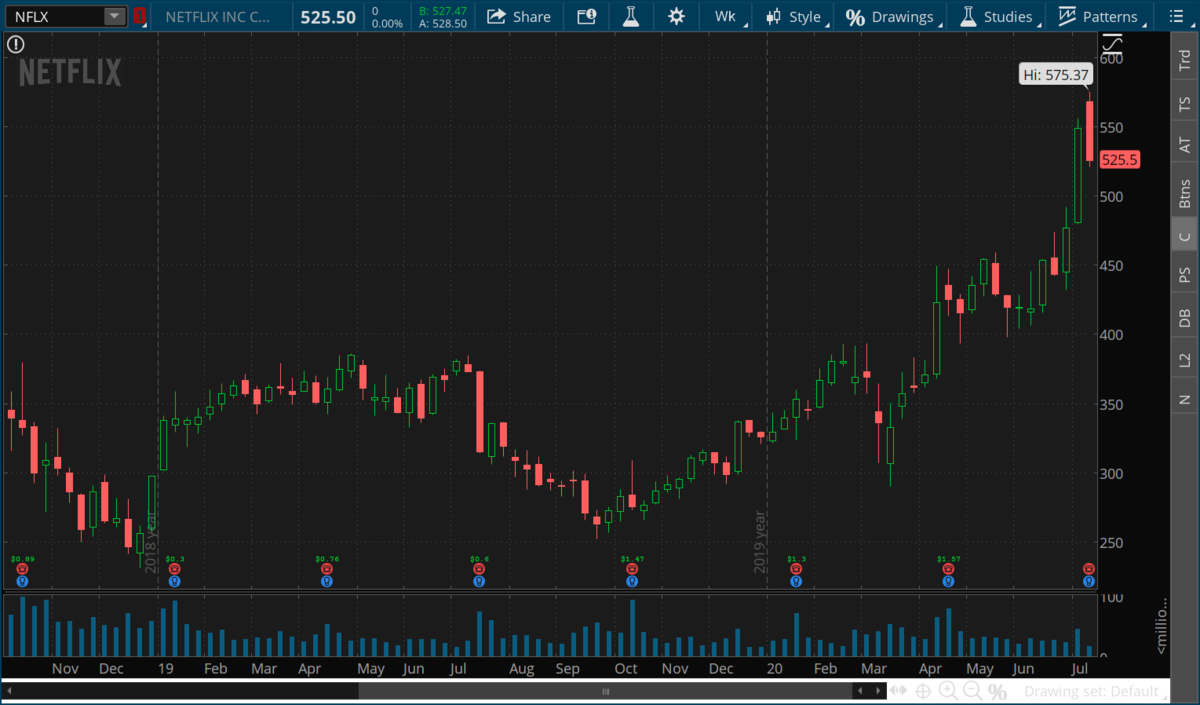
Task: Click the axis scale icon above 600
Action: tap(1112, 43)
